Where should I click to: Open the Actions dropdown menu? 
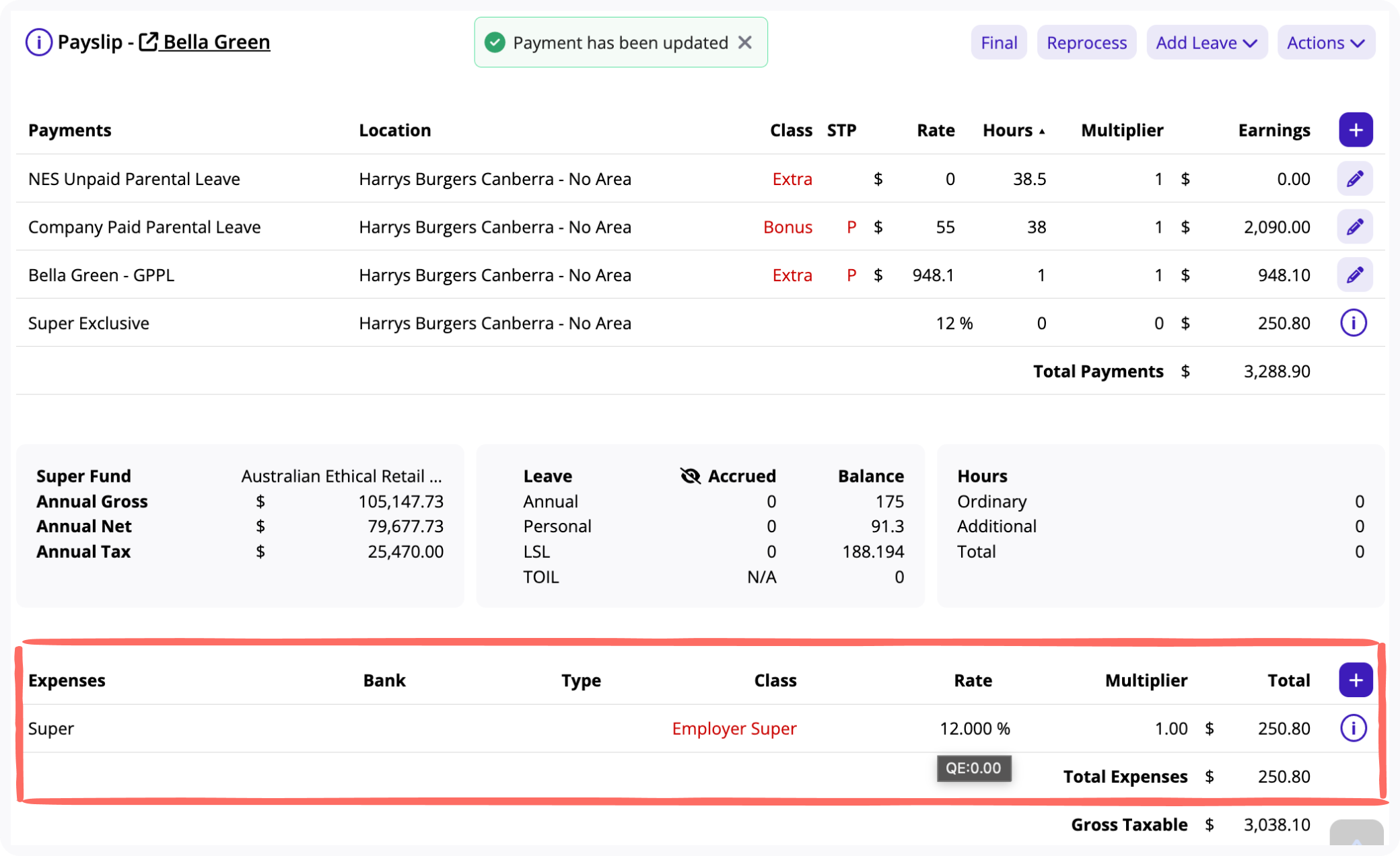[x=1326, y=42]
